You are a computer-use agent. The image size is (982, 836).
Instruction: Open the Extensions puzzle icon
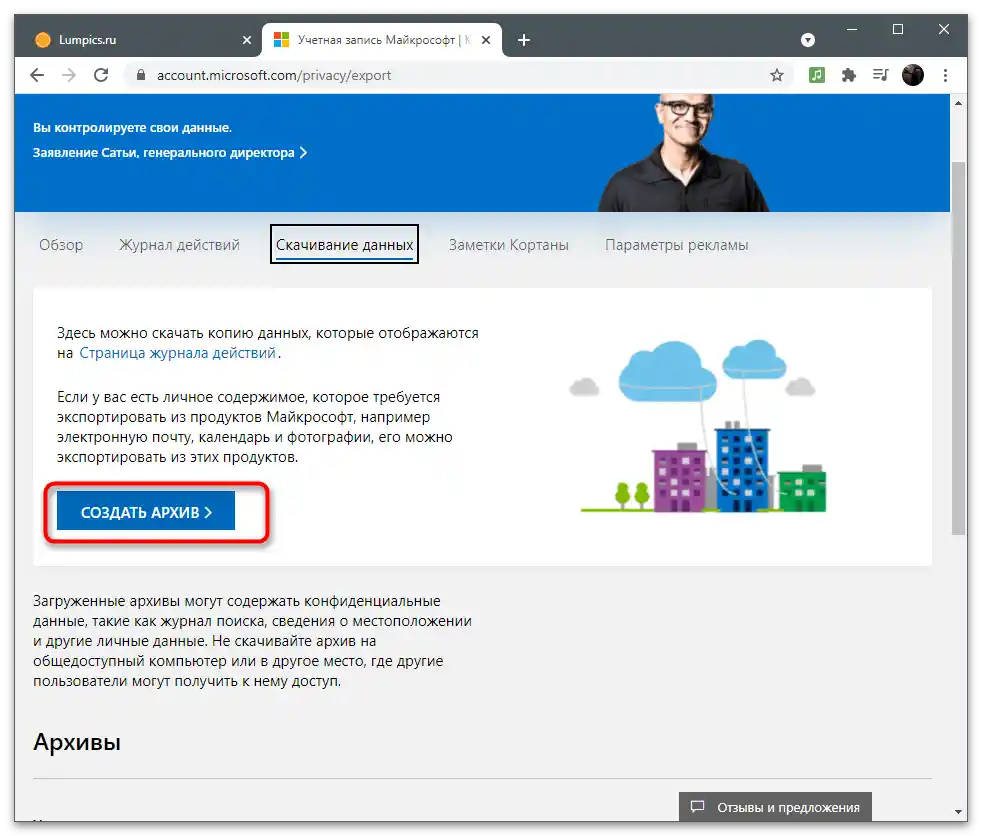pos(849,75)
